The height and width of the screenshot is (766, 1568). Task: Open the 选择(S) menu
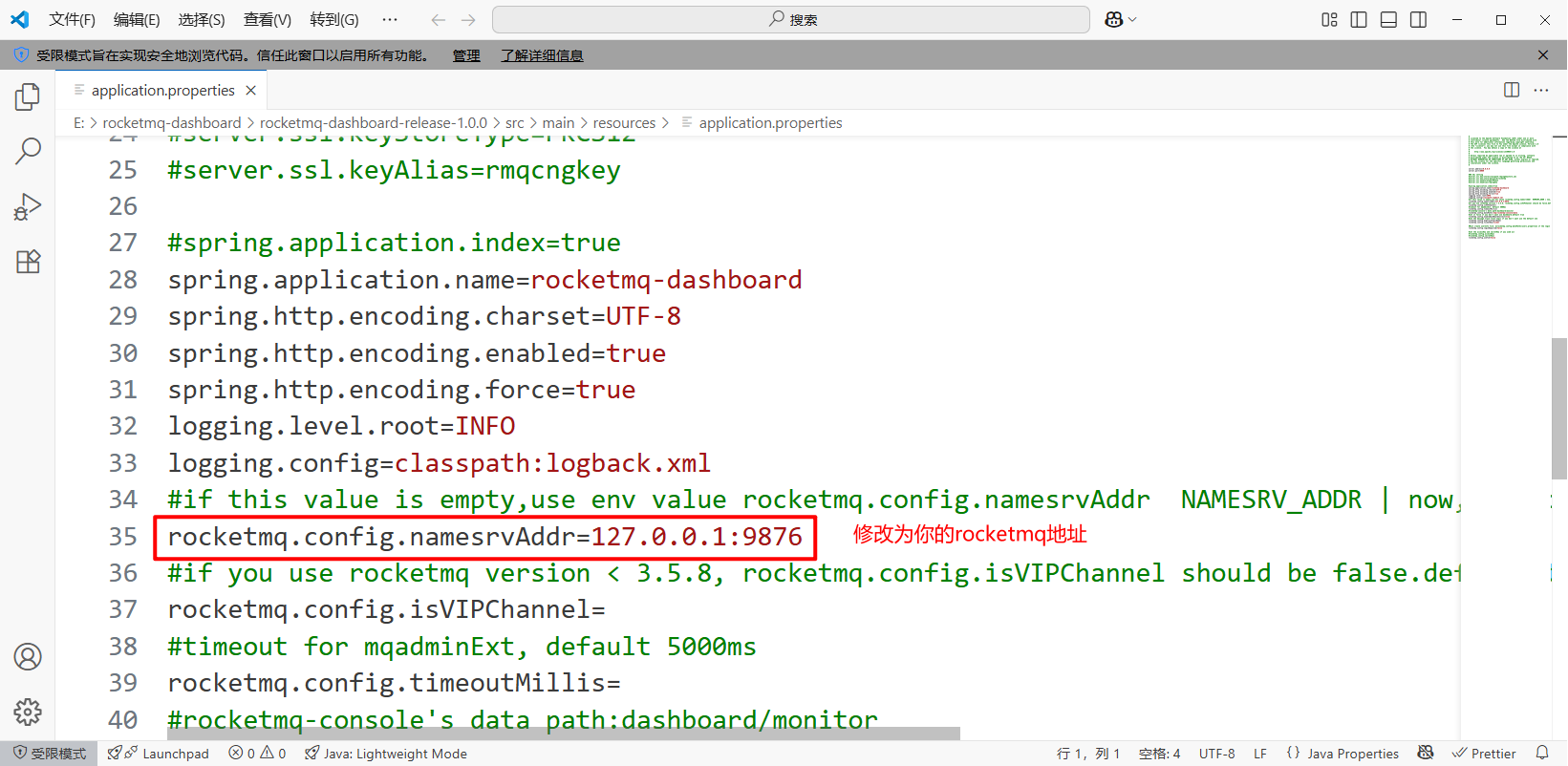click(202, 19)
